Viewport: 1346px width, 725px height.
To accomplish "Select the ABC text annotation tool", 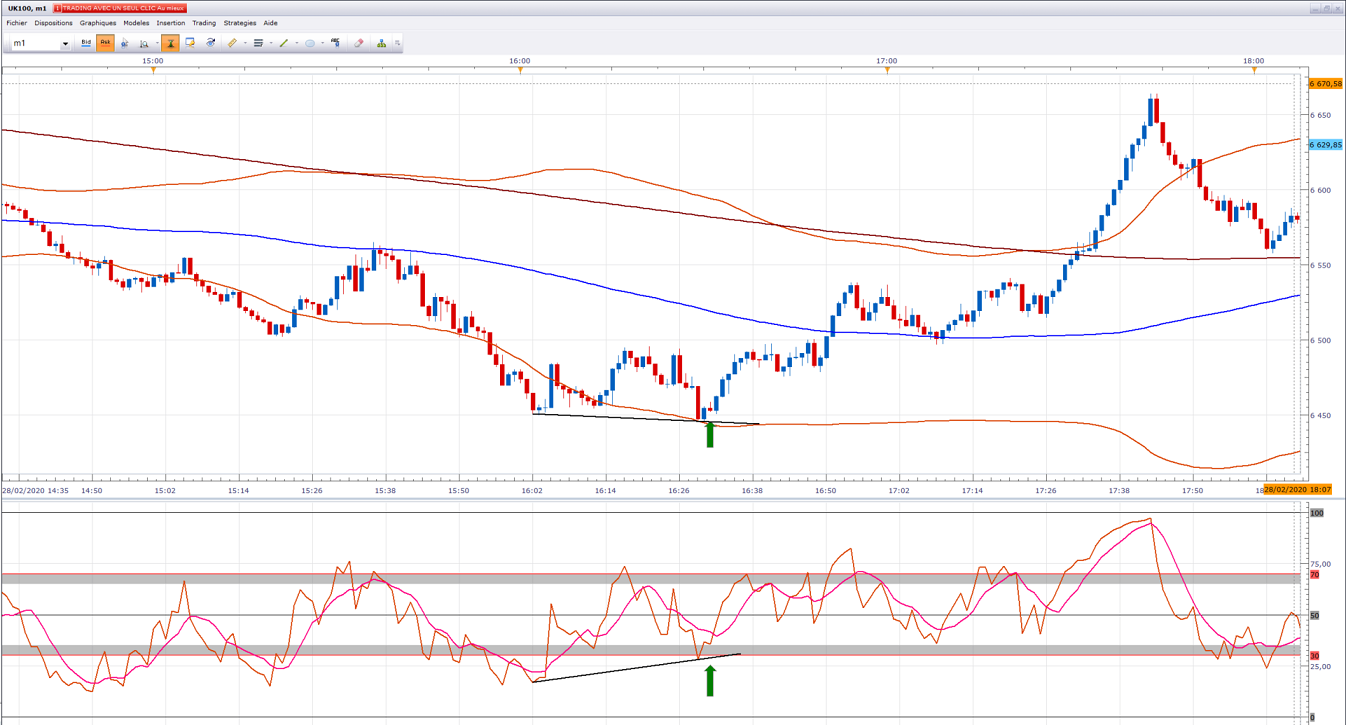I will (336, 43).
